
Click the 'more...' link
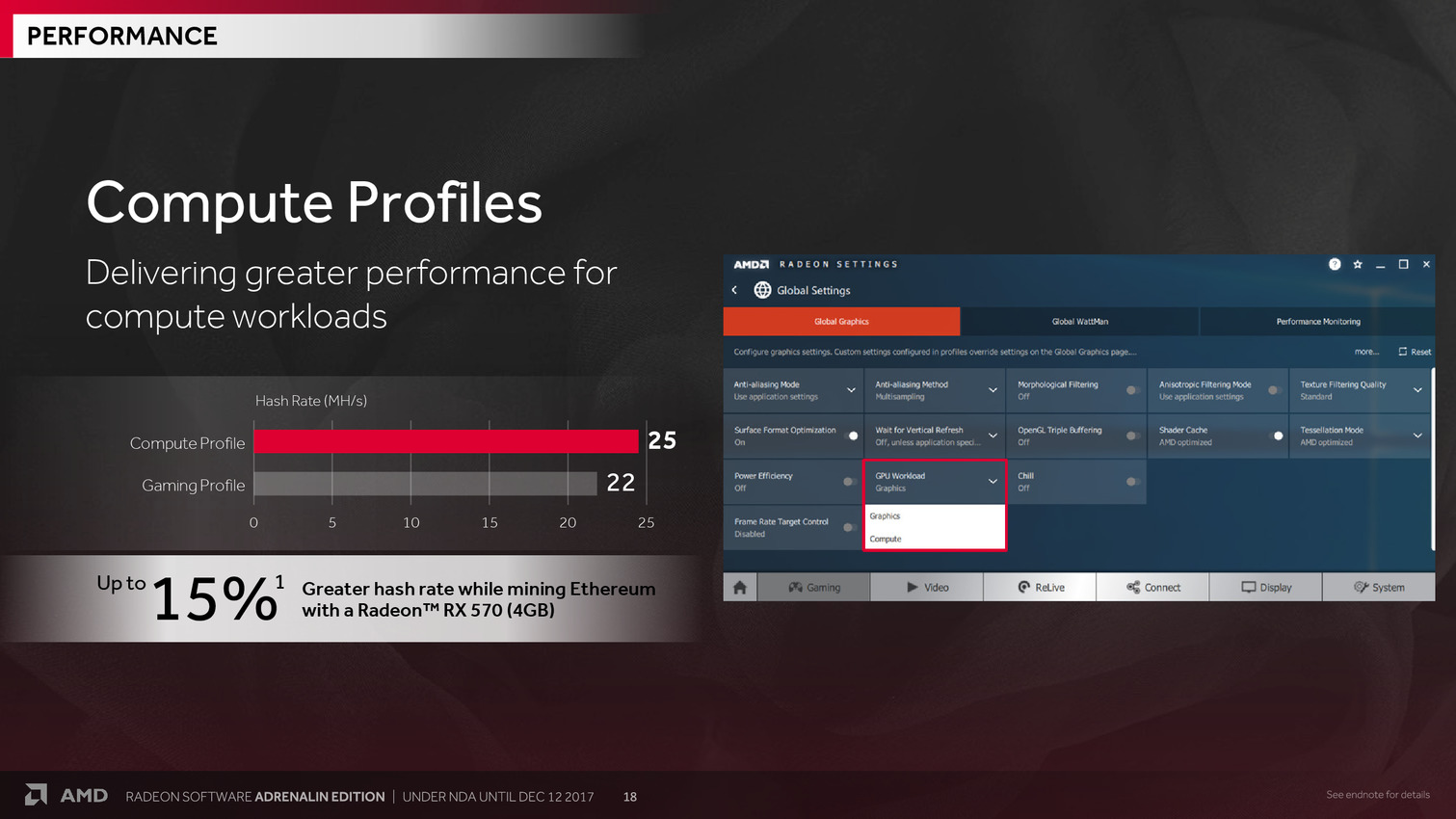(1365, 352)
